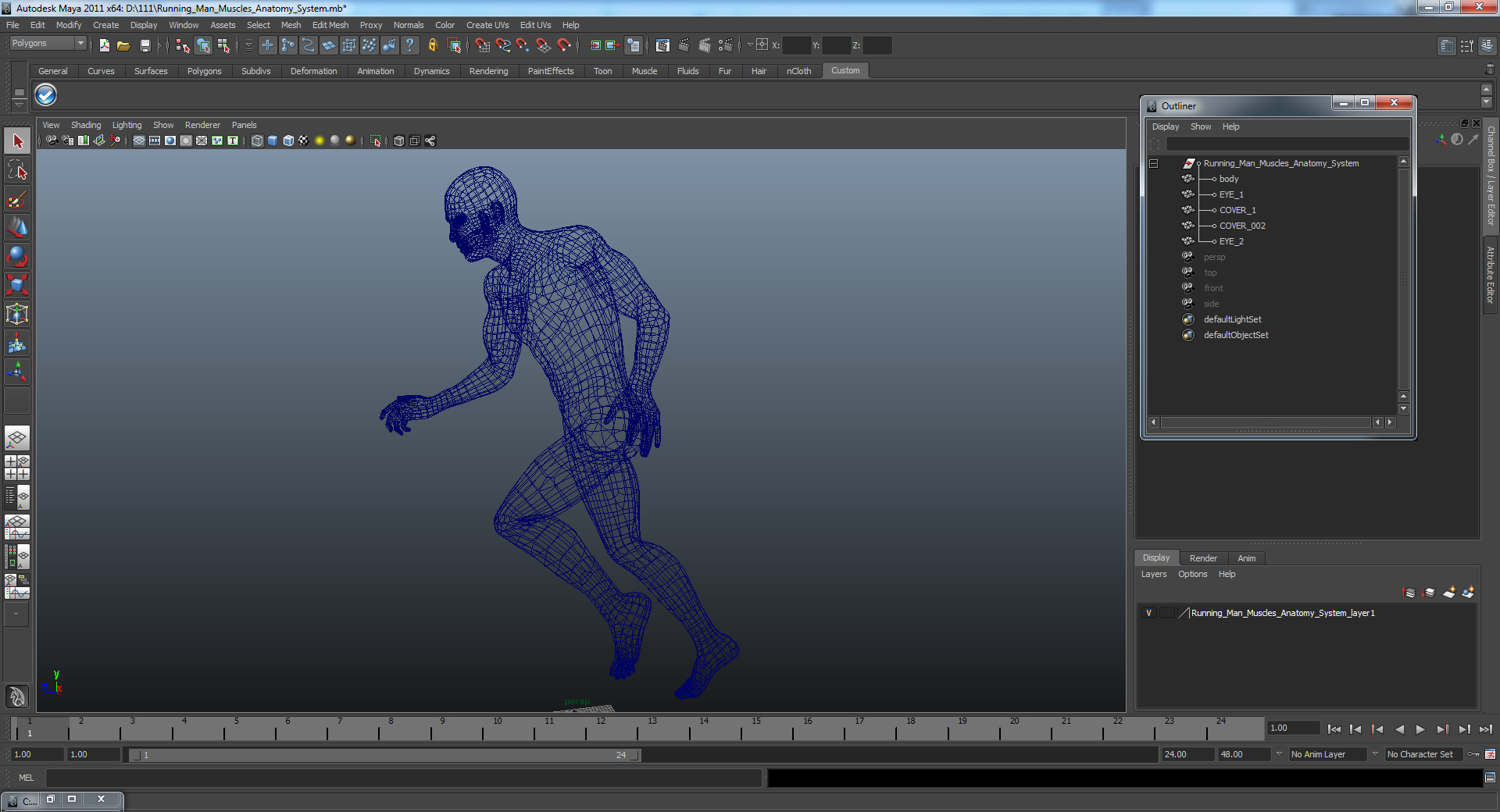
Task: Toggle the viewport textured display icon
Action: [303, 141]
